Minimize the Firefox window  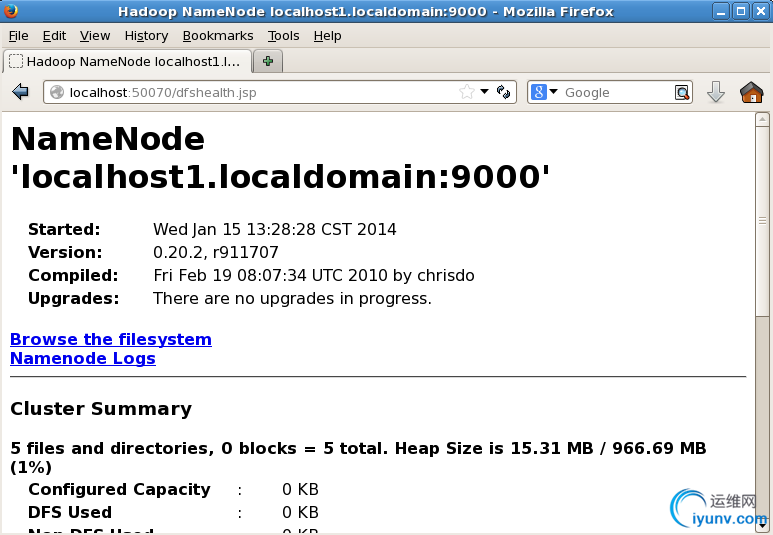click(721, 11)
